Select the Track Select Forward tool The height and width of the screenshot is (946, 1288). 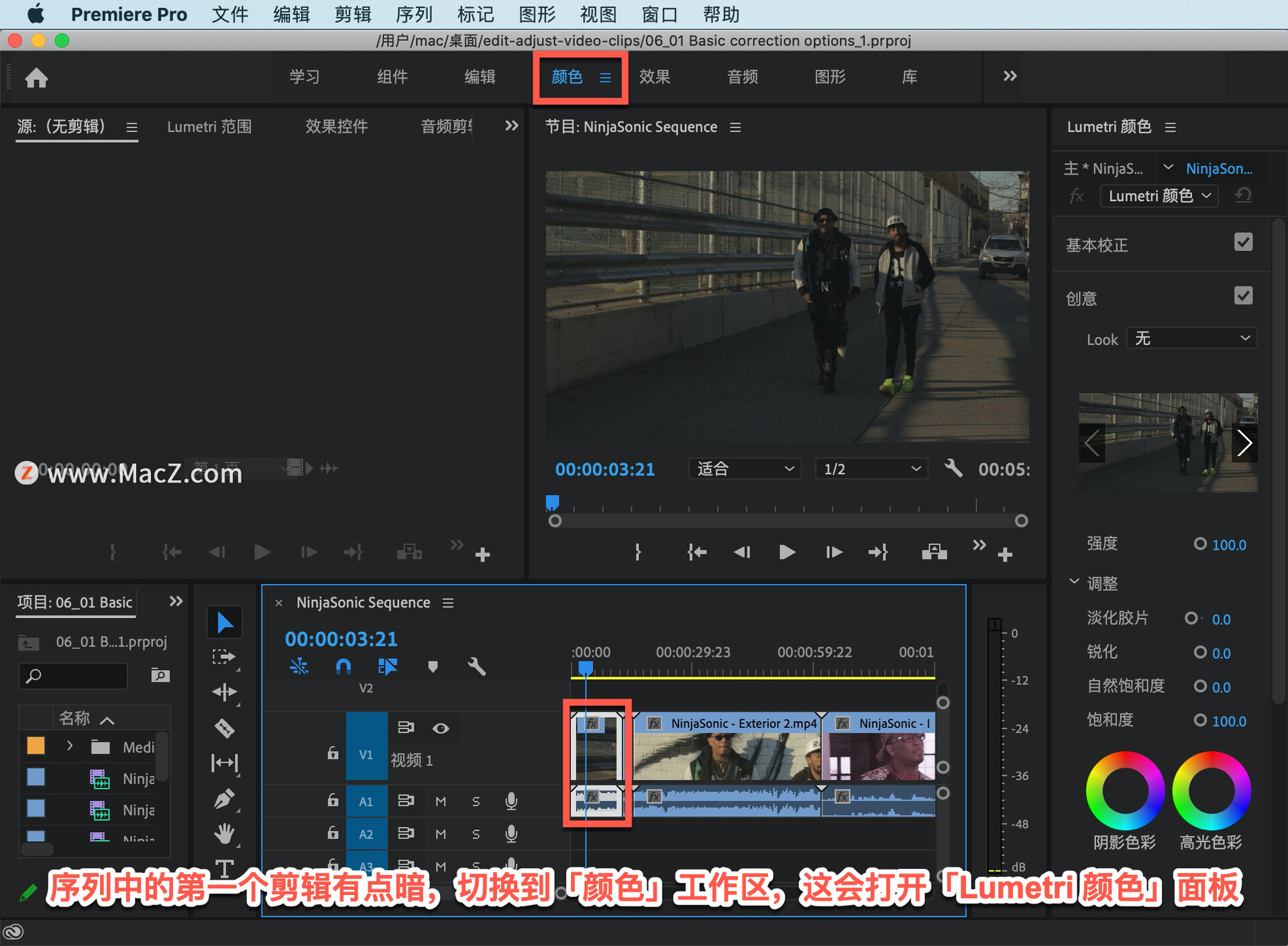click(x=224, y=657)
